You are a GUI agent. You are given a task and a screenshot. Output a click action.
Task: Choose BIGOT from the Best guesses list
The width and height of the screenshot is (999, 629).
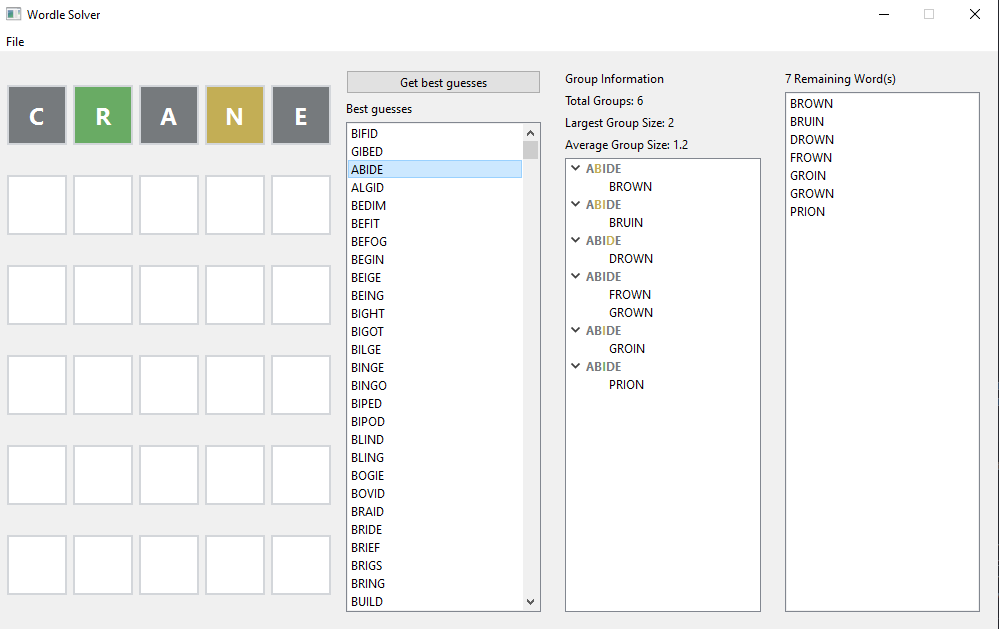[x=435, y=331]
